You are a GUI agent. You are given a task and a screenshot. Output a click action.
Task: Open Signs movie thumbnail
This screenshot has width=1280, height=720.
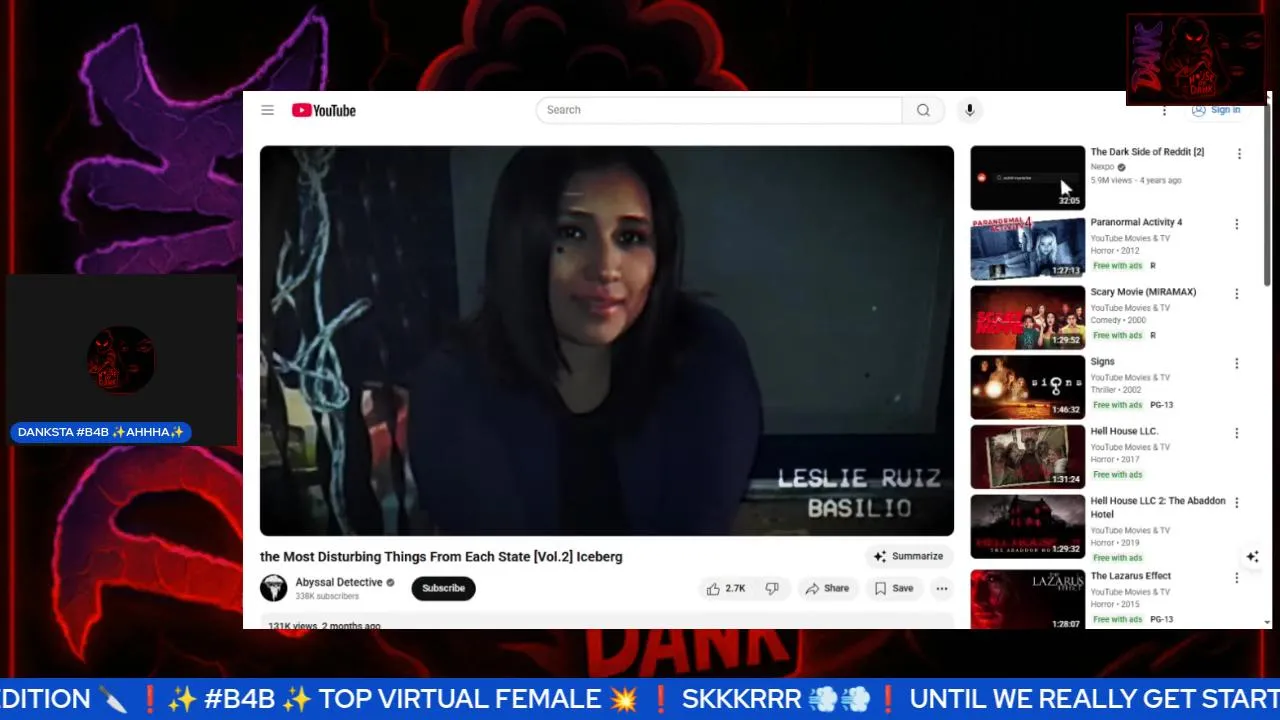tap(1027, 388)
